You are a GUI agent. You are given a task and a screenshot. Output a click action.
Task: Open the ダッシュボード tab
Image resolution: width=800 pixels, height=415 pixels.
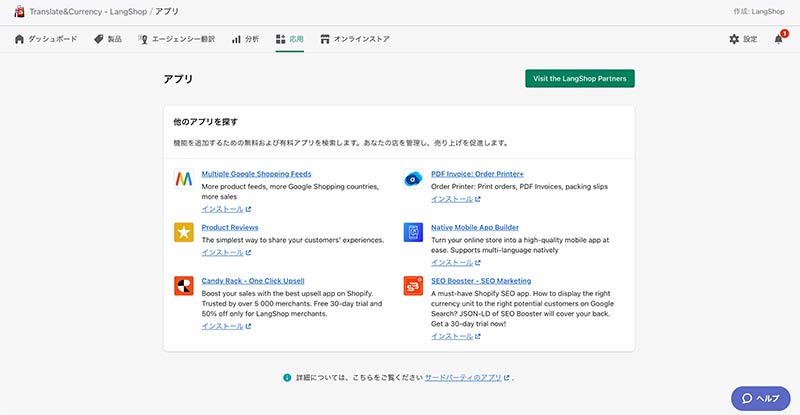(x=47, y=39)
